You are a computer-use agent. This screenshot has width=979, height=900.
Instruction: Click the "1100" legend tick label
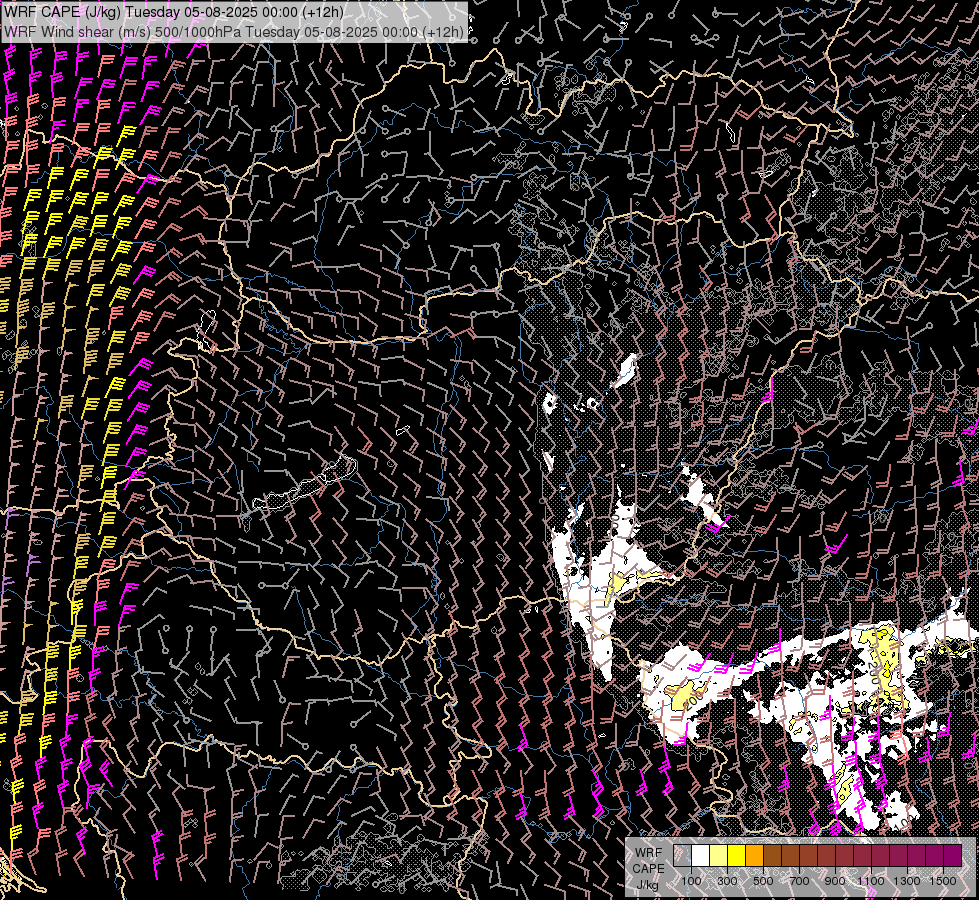pos(870,881)
